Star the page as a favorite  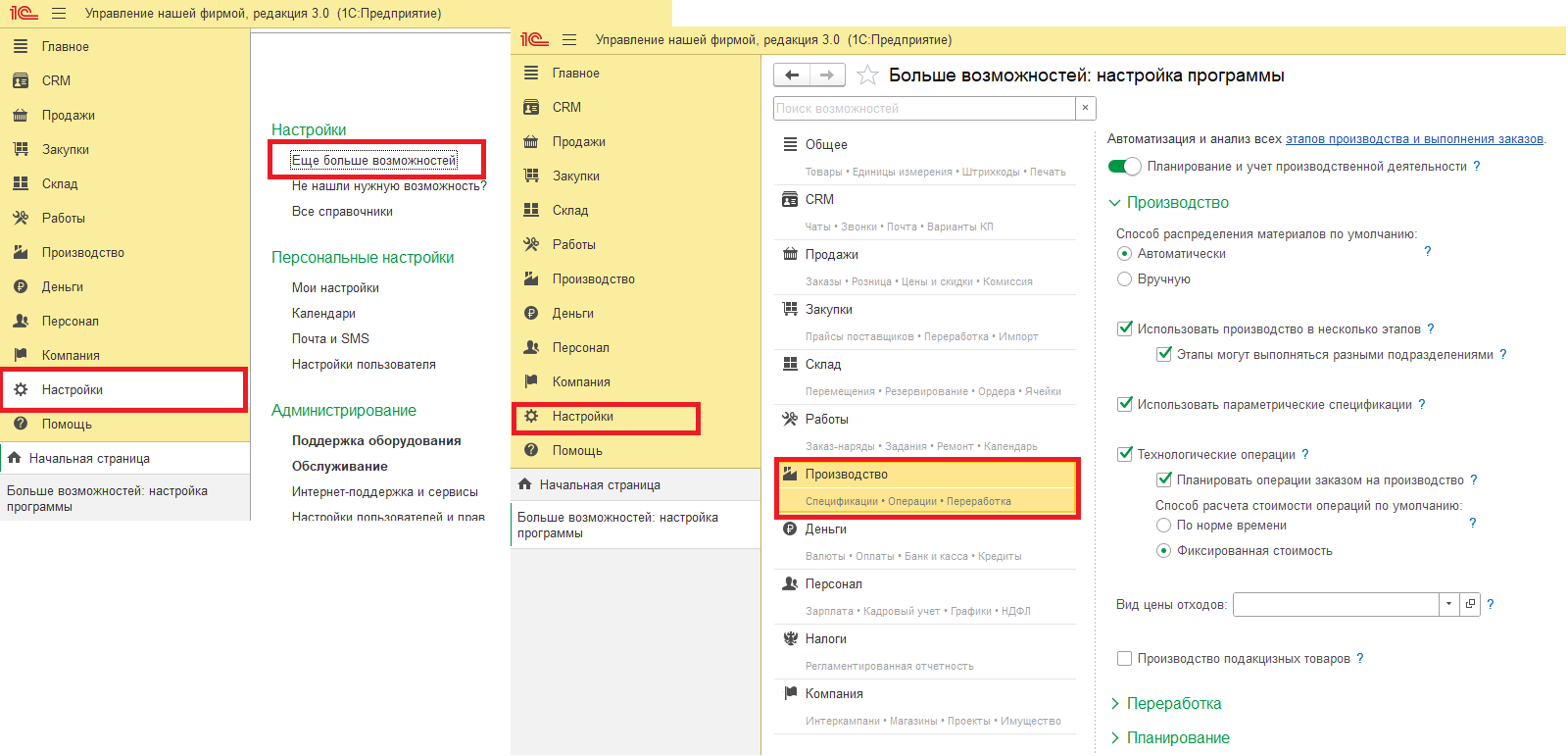tap(867, 76)
